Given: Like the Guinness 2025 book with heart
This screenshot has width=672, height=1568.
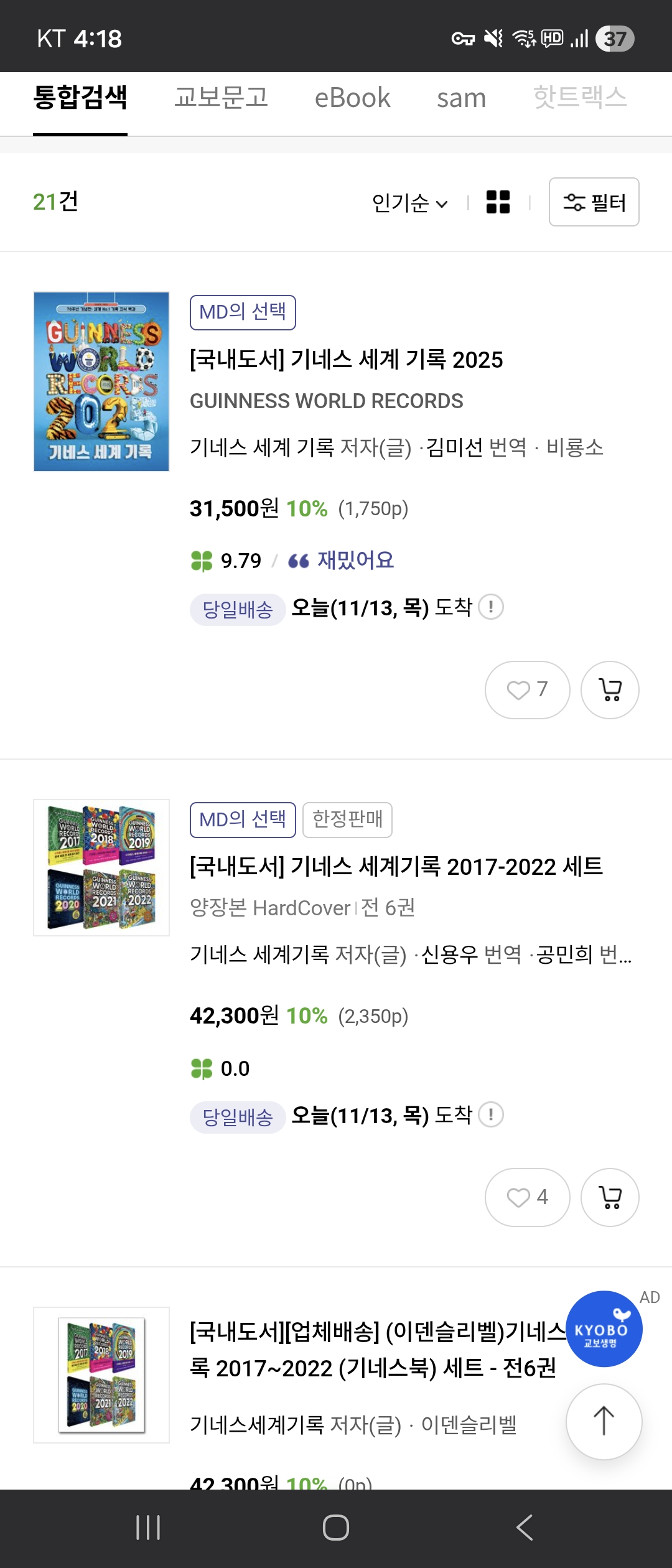Looking at the screenshot, I should 527,689.
